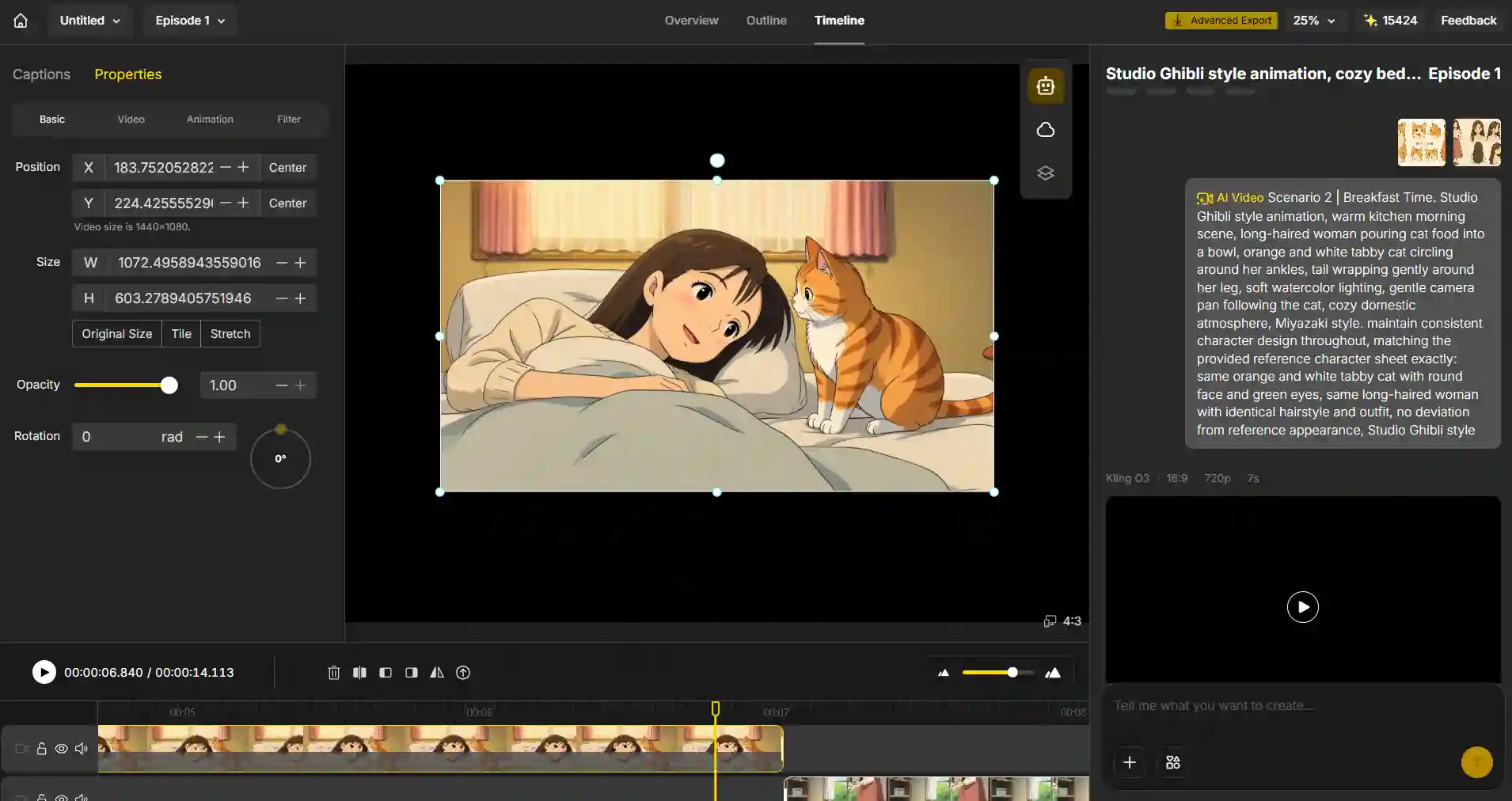
Task: Click the Advanced Export button
Action: point(1222,21)
